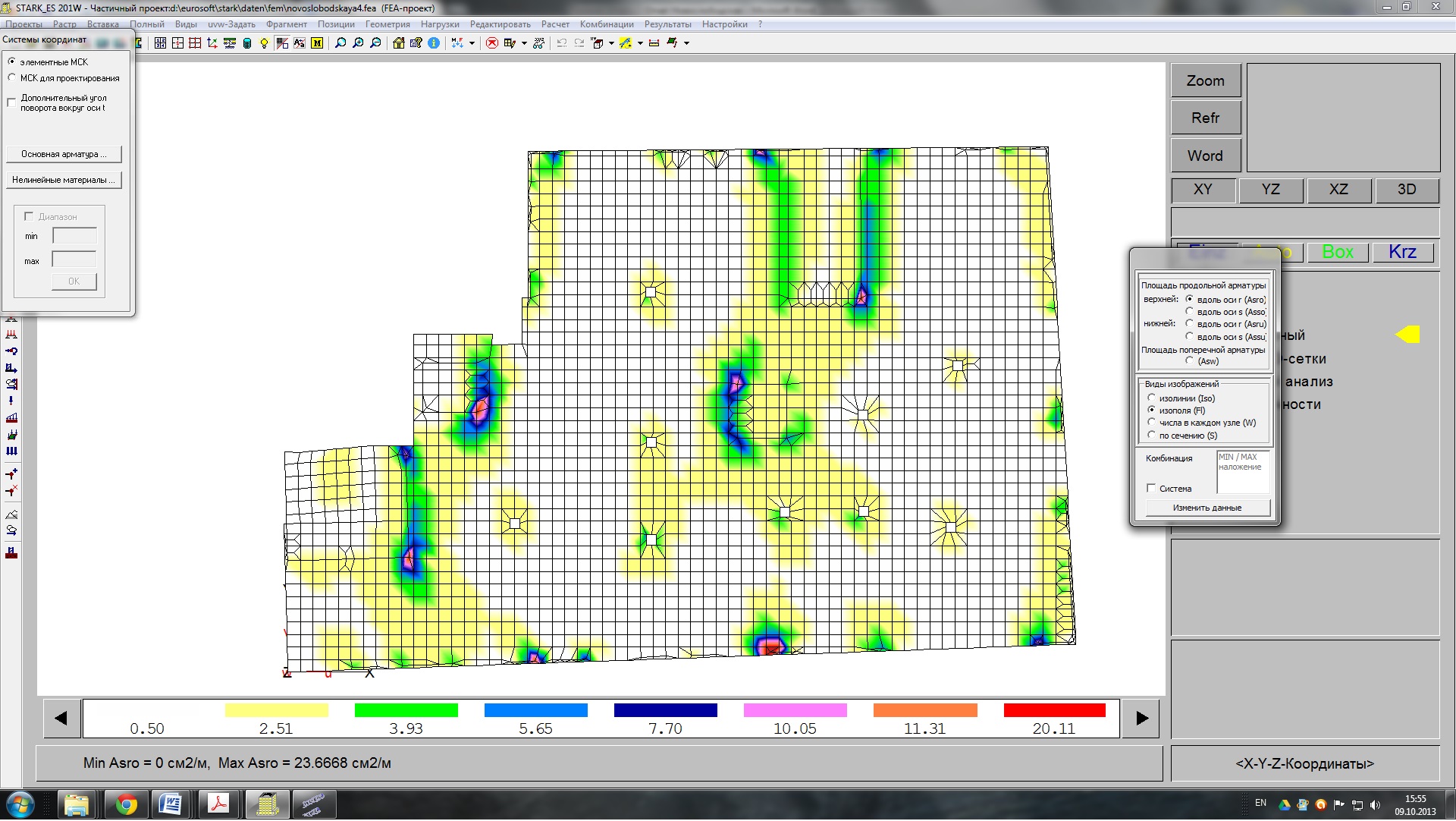
Task: Select 'элементные МСК' radio option
Action: 12,61
